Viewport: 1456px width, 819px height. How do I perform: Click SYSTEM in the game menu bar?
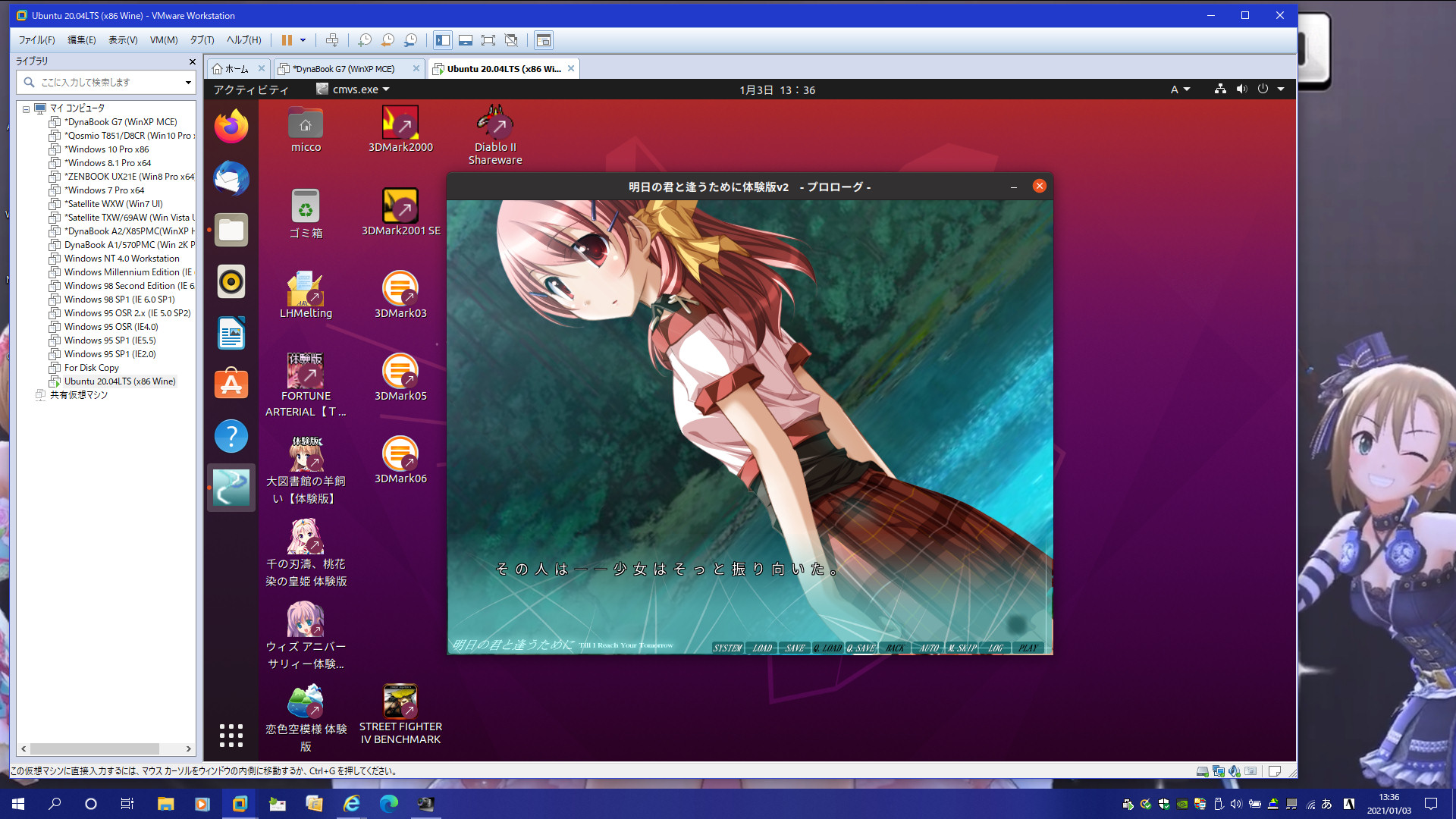click(x=727, y=648)
